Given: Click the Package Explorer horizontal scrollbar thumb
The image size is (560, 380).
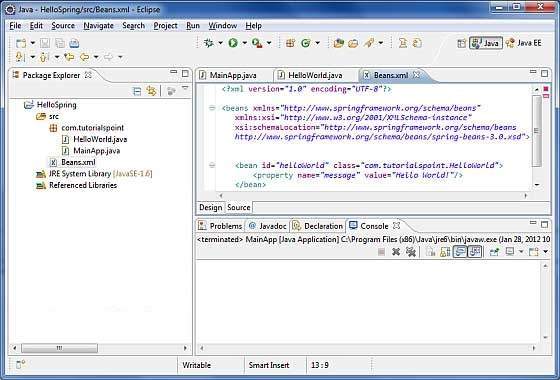Looking at the screenshot, I should pos(59,348).
